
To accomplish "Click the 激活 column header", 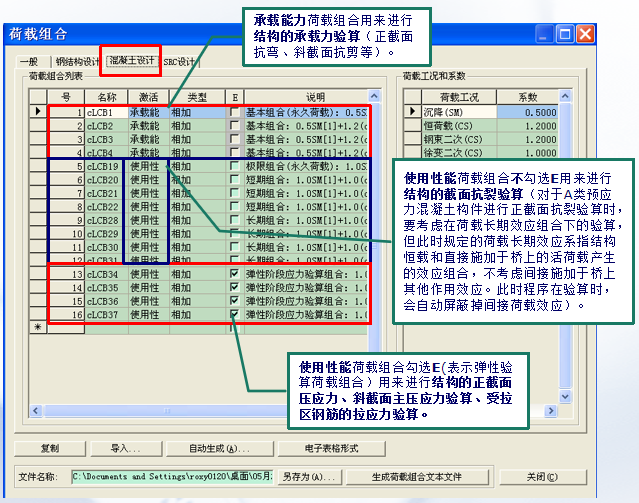I will coord(148,97).
